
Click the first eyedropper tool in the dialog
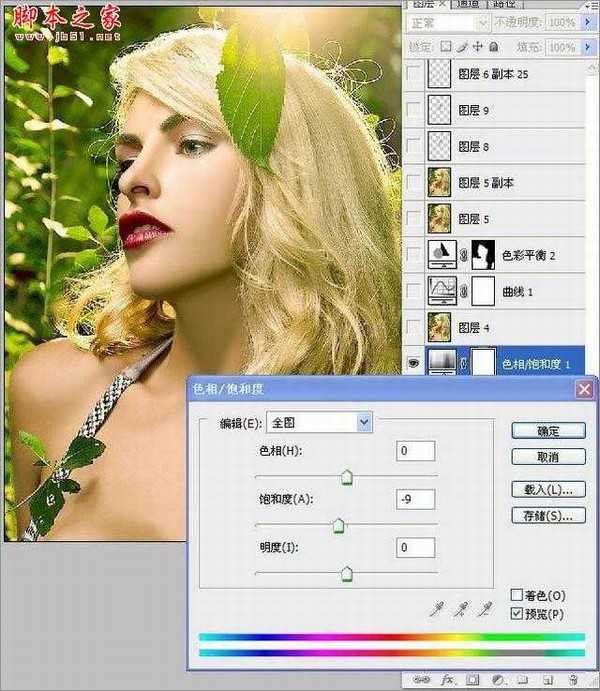(x=437, y=609)
